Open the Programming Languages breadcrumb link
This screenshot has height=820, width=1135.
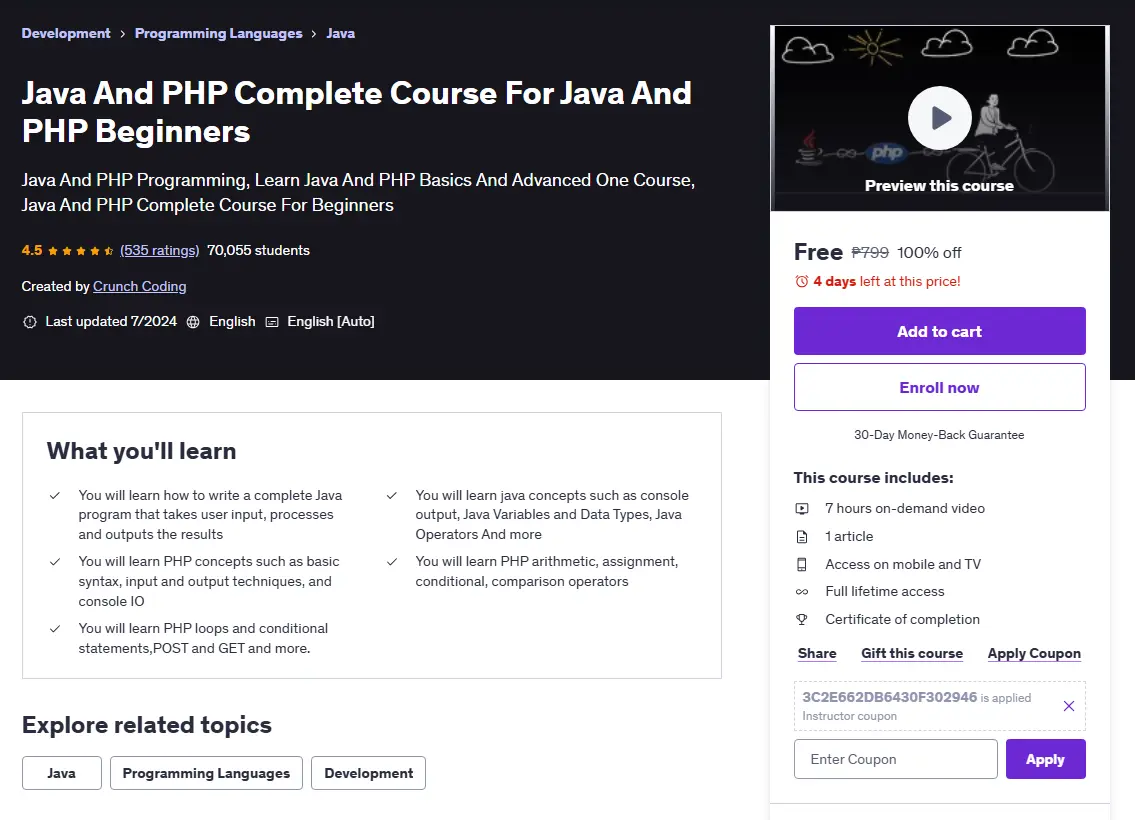219,33
